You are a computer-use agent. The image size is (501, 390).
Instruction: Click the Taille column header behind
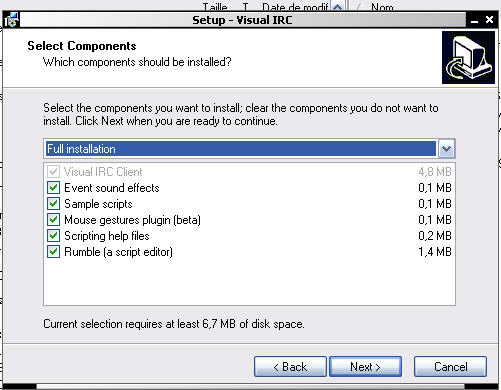(x=215, y=6)
